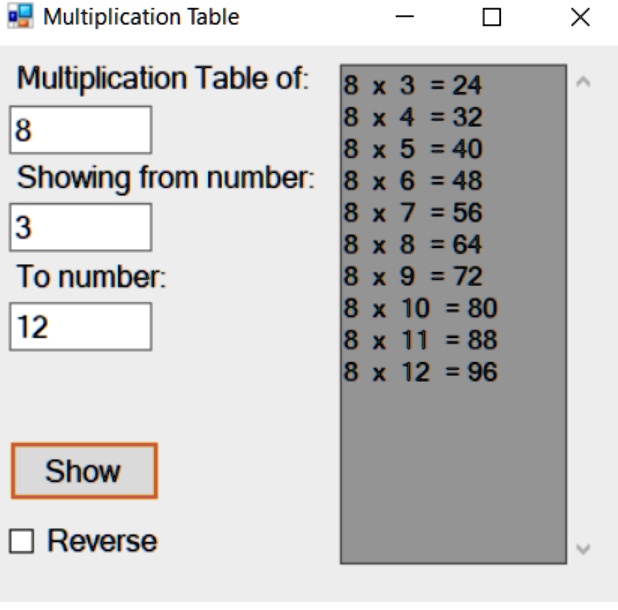
Task: Select the row 8 x 5 = 40
Action: 453,149
